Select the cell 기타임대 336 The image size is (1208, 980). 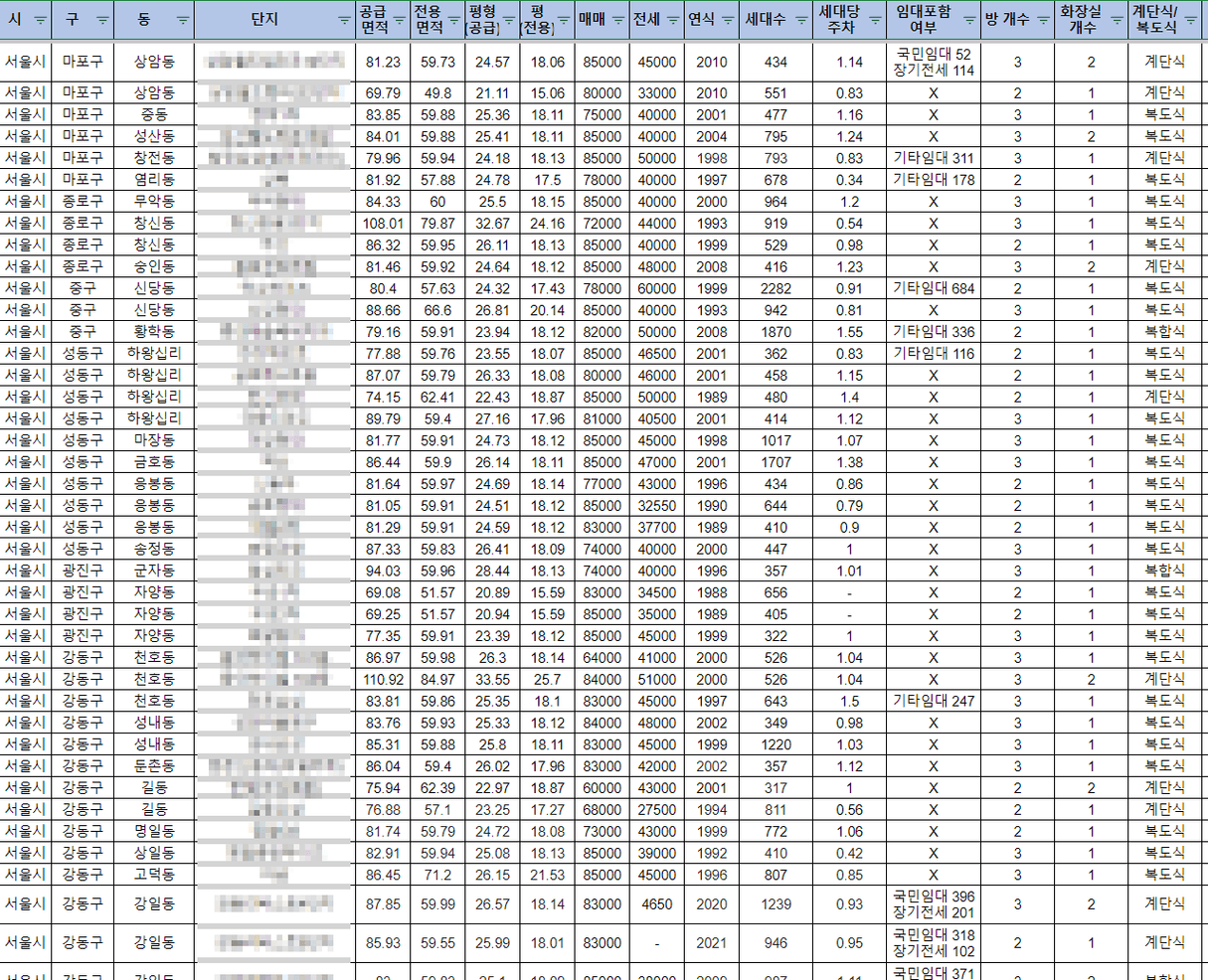pyautogui.click(x=934, y=332)
